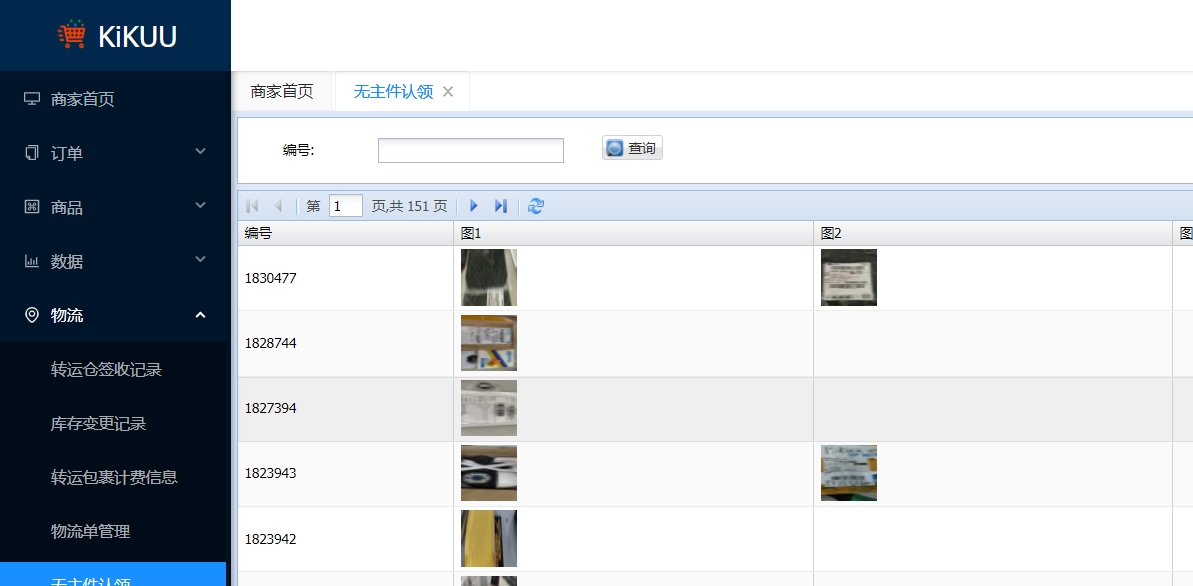Open 转运包裹计费信息 submenu item
This screenshot has height=586, width=1193.
115,477
